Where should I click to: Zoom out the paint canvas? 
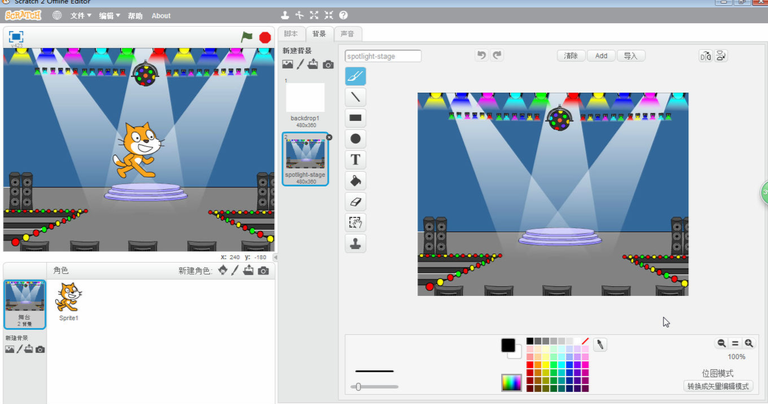(x=721, y=343)
